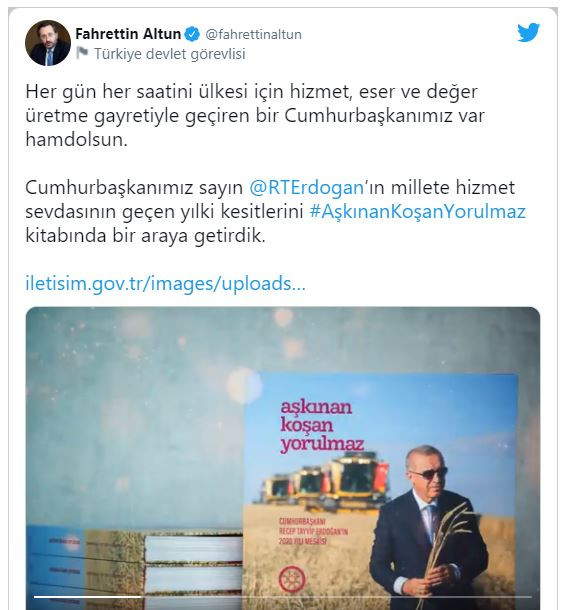Click the blue verified badge
This screenshot has width=567, height=610.
(192, 34)
